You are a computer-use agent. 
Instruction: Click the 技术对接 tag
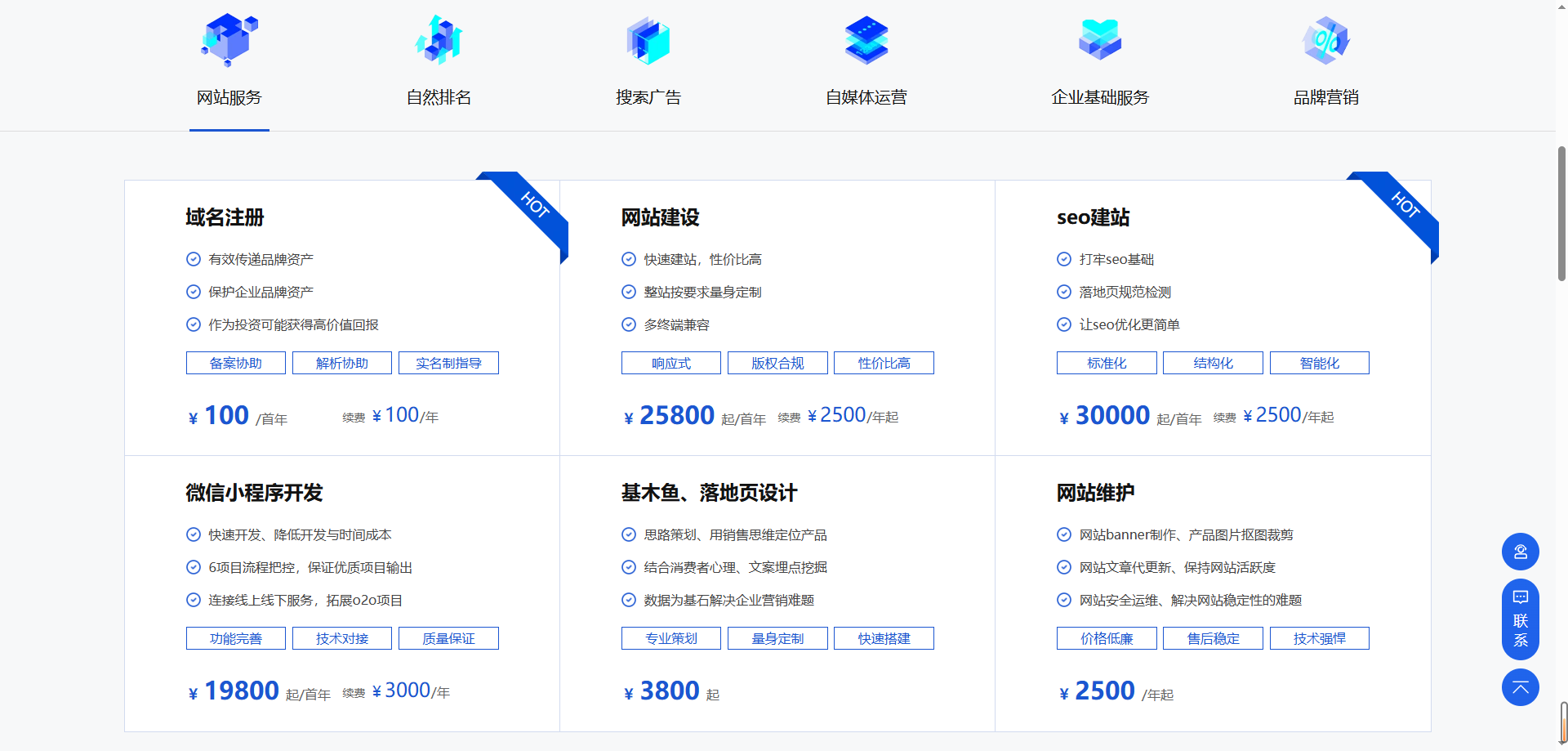[x=342, y=638]
